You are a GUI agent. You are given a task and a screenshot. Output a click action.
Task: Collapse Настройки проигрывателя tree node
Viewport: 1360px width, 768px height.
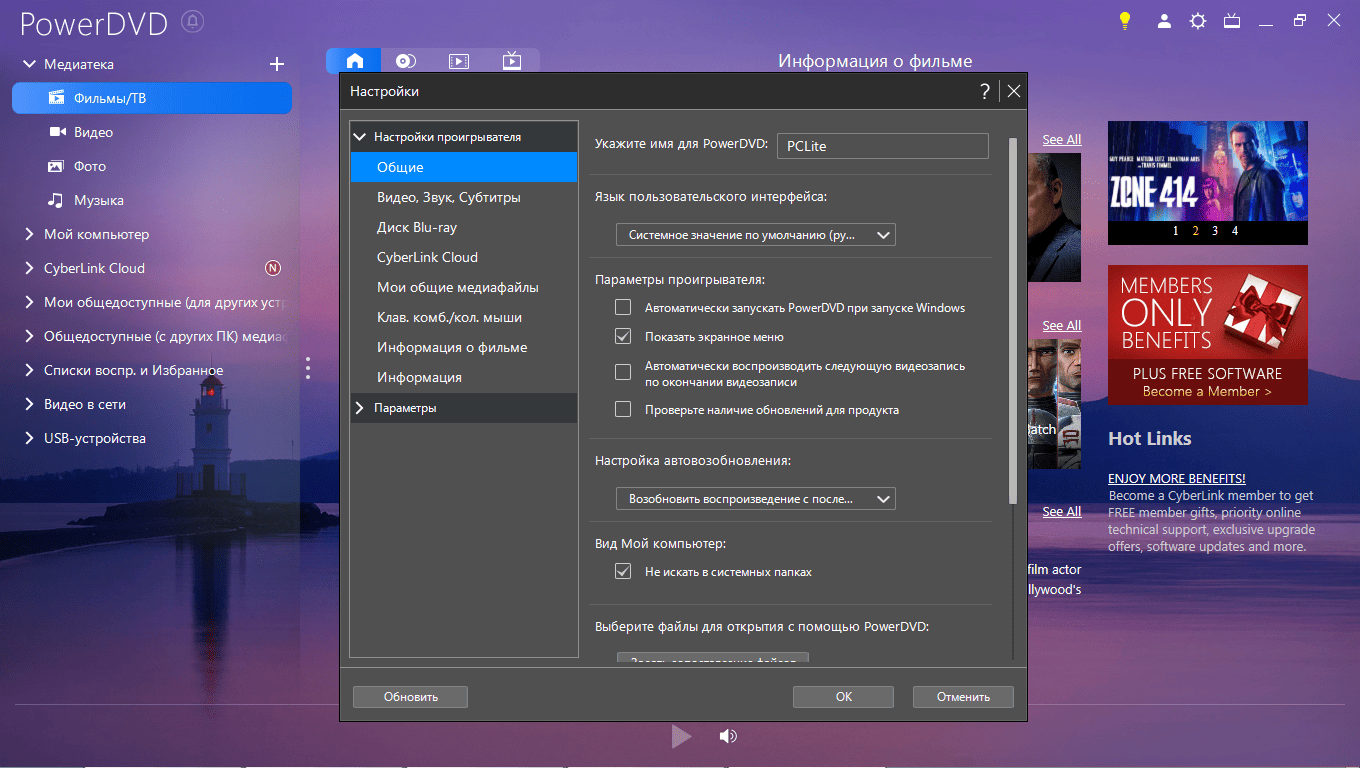[360, 137]
